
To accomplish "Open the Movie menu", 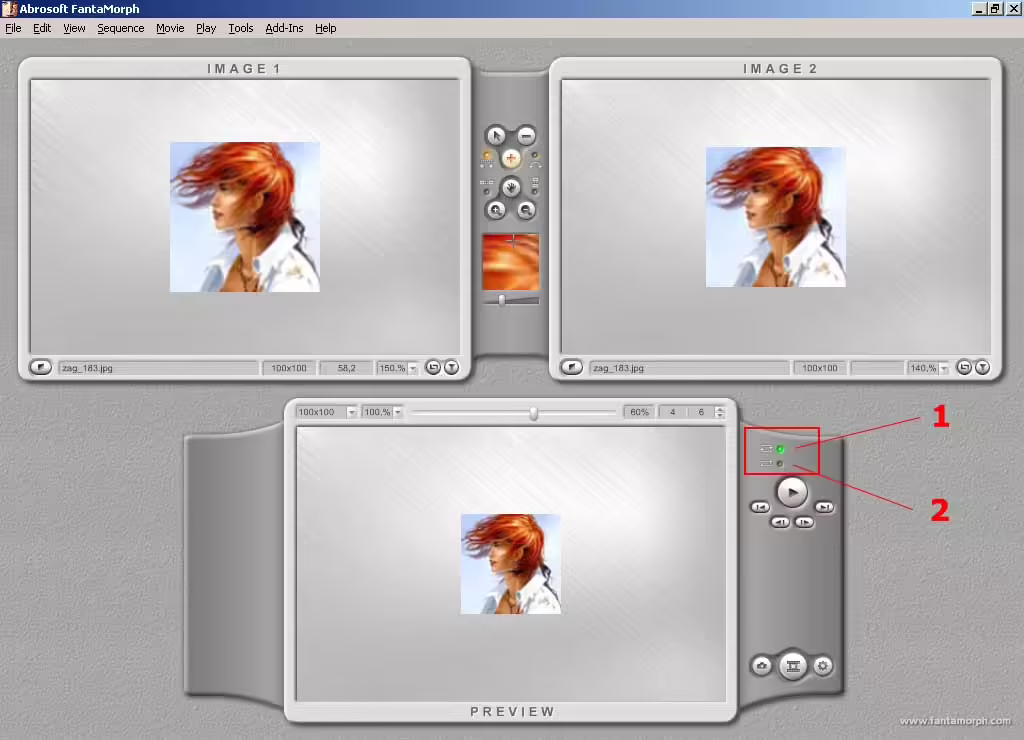I will tap(170, 28).
